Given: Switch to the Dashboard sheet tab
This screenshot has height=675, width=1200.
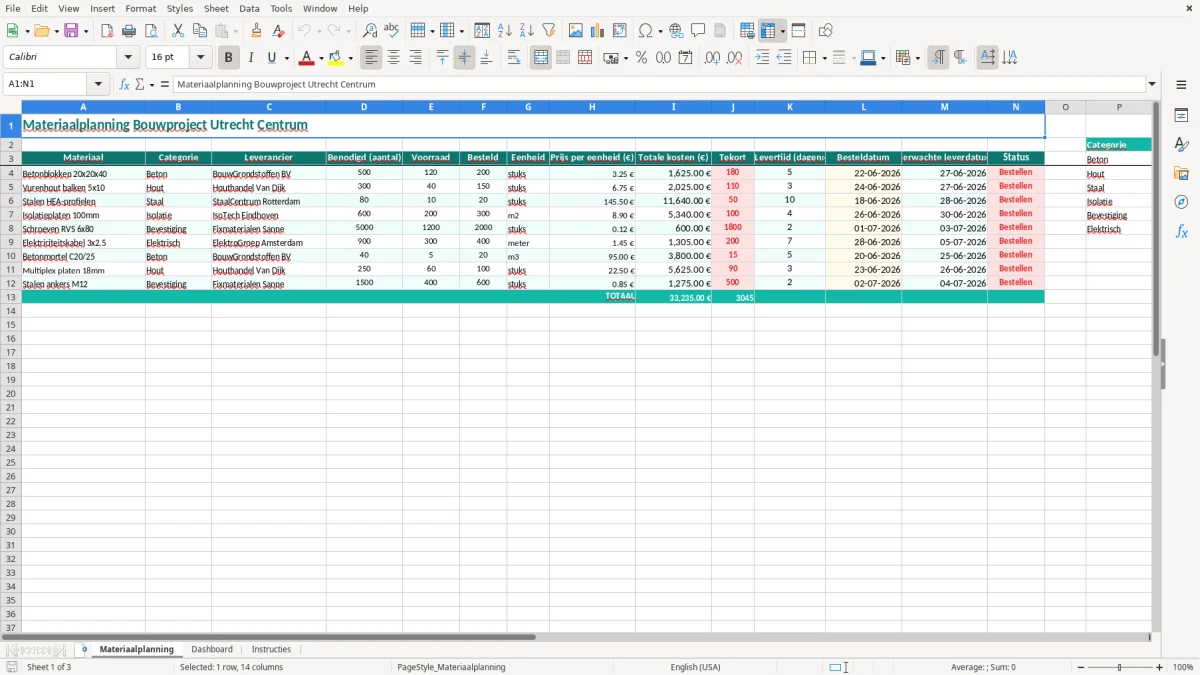Looking at the screenshot, I should [212, 649].
